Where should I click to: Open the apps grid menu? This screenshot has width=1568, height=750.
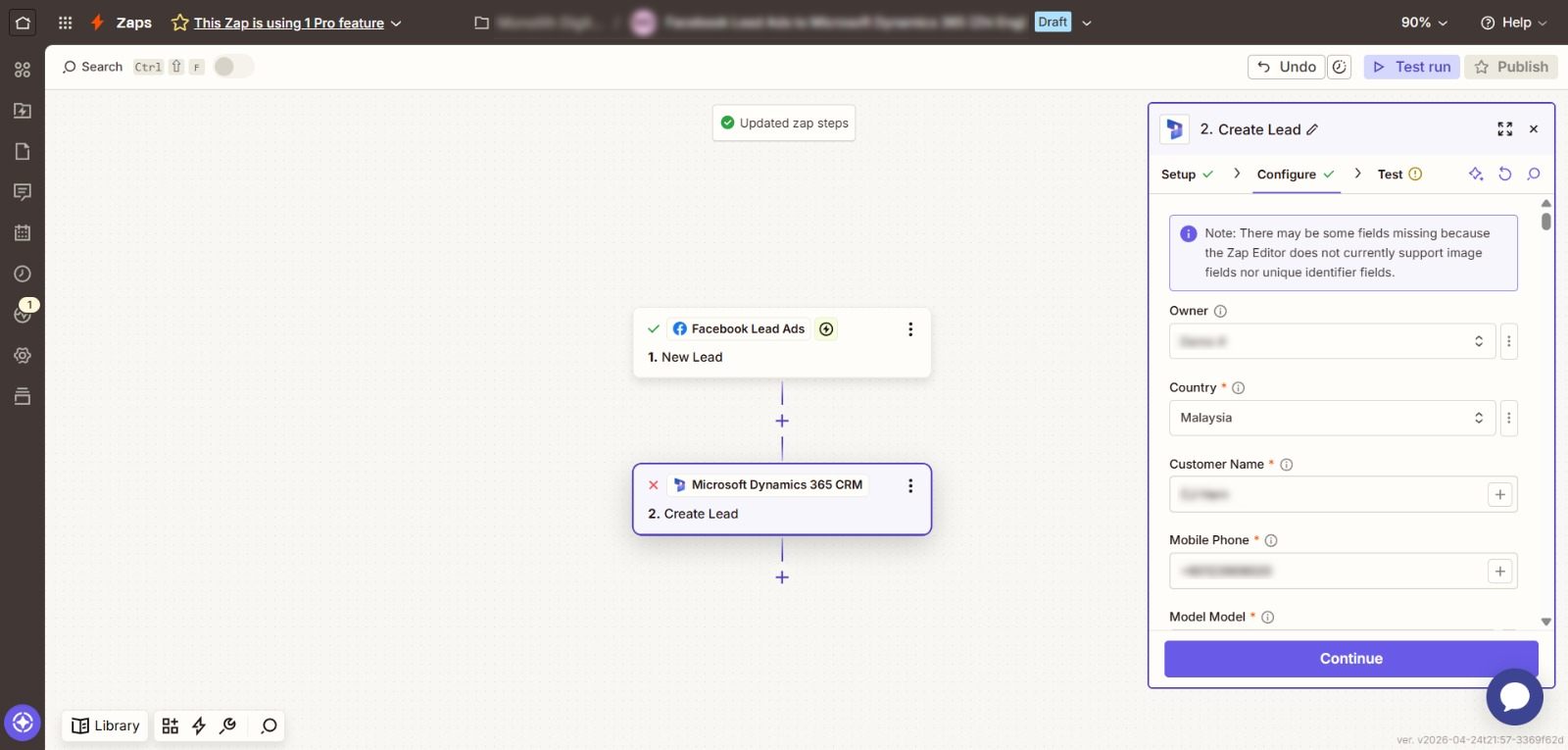(65, 23)
